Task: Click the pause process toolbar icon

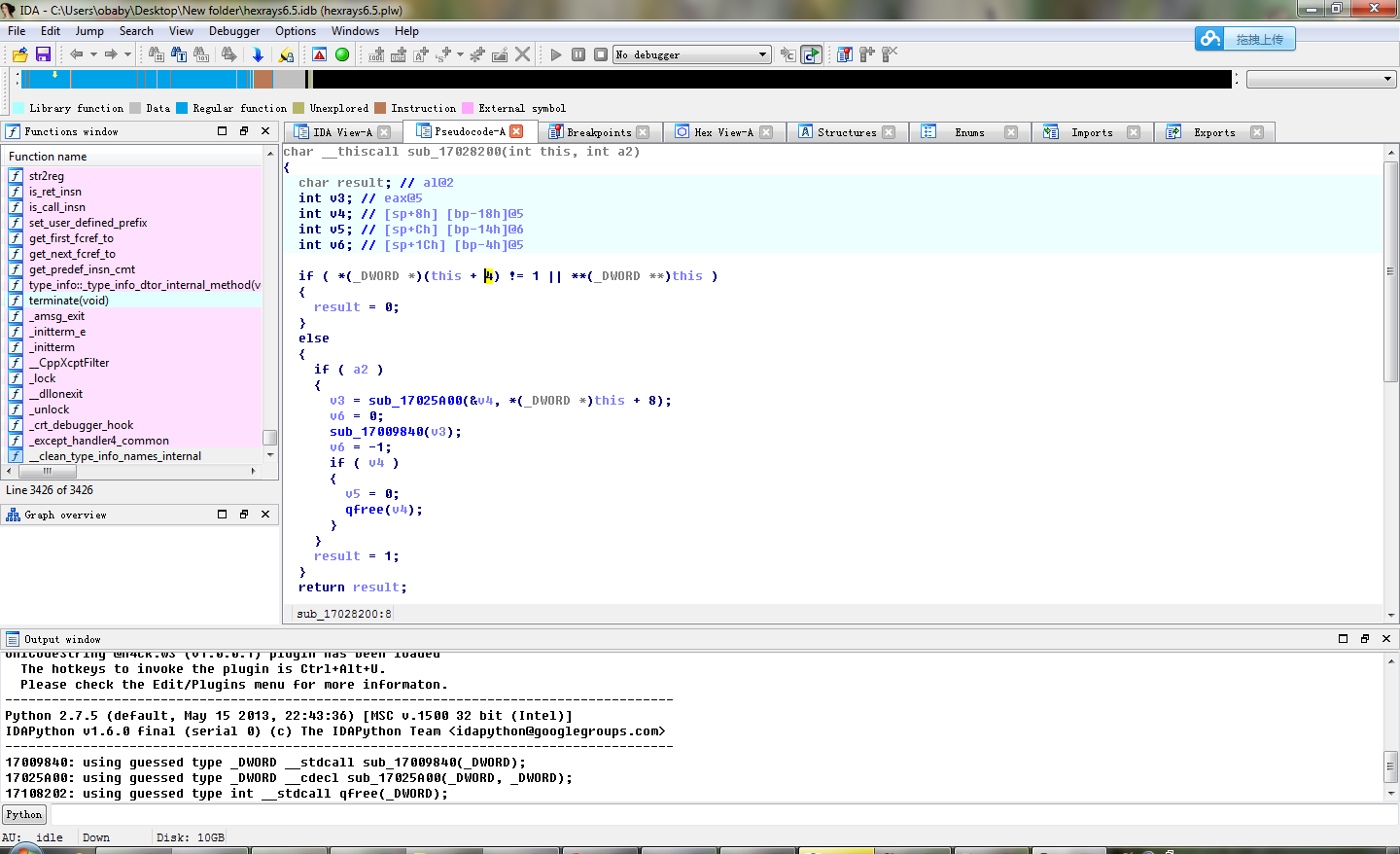Action: tap(578, 54)
